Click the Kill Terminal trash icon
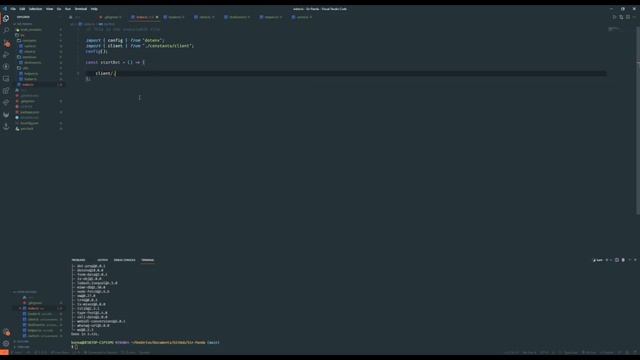The height and width of the screenshot is (360, 640). [623, 260]
